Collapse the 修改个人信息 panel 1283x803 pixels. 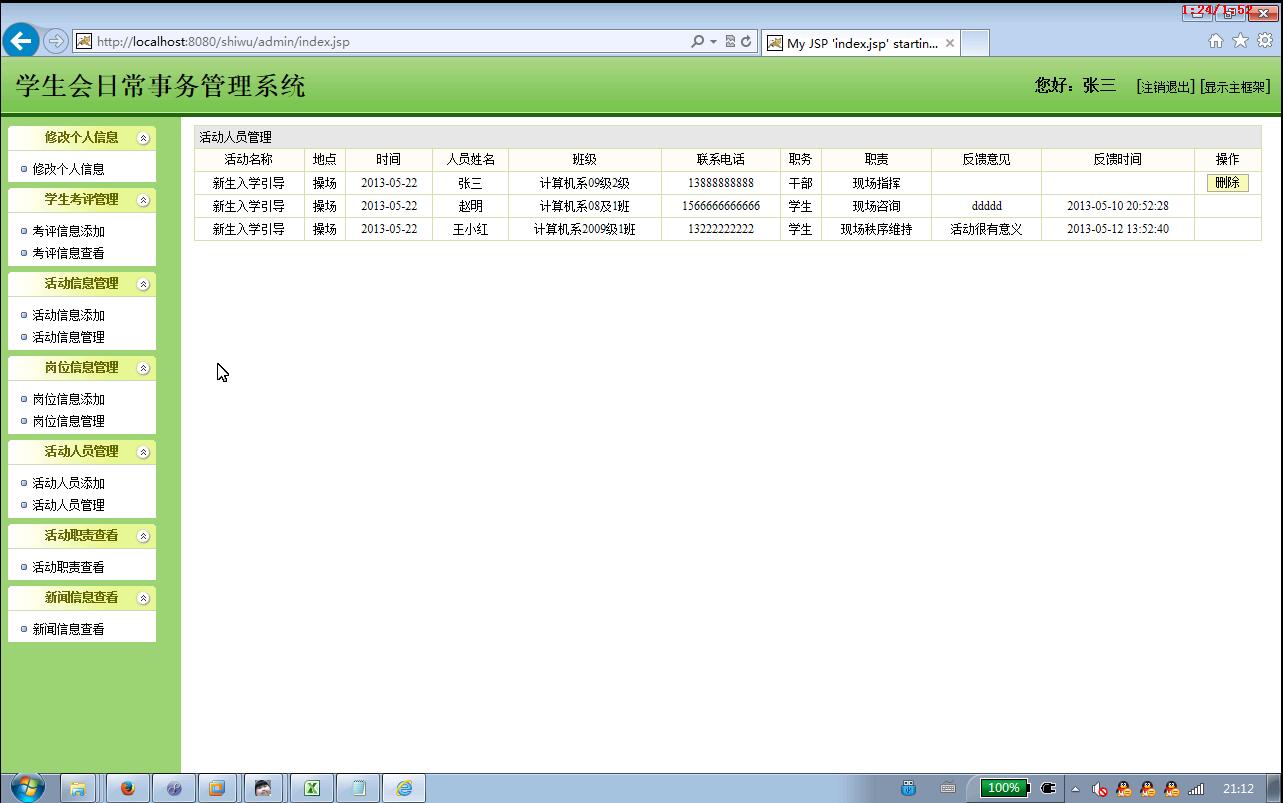tap(143, 138)
